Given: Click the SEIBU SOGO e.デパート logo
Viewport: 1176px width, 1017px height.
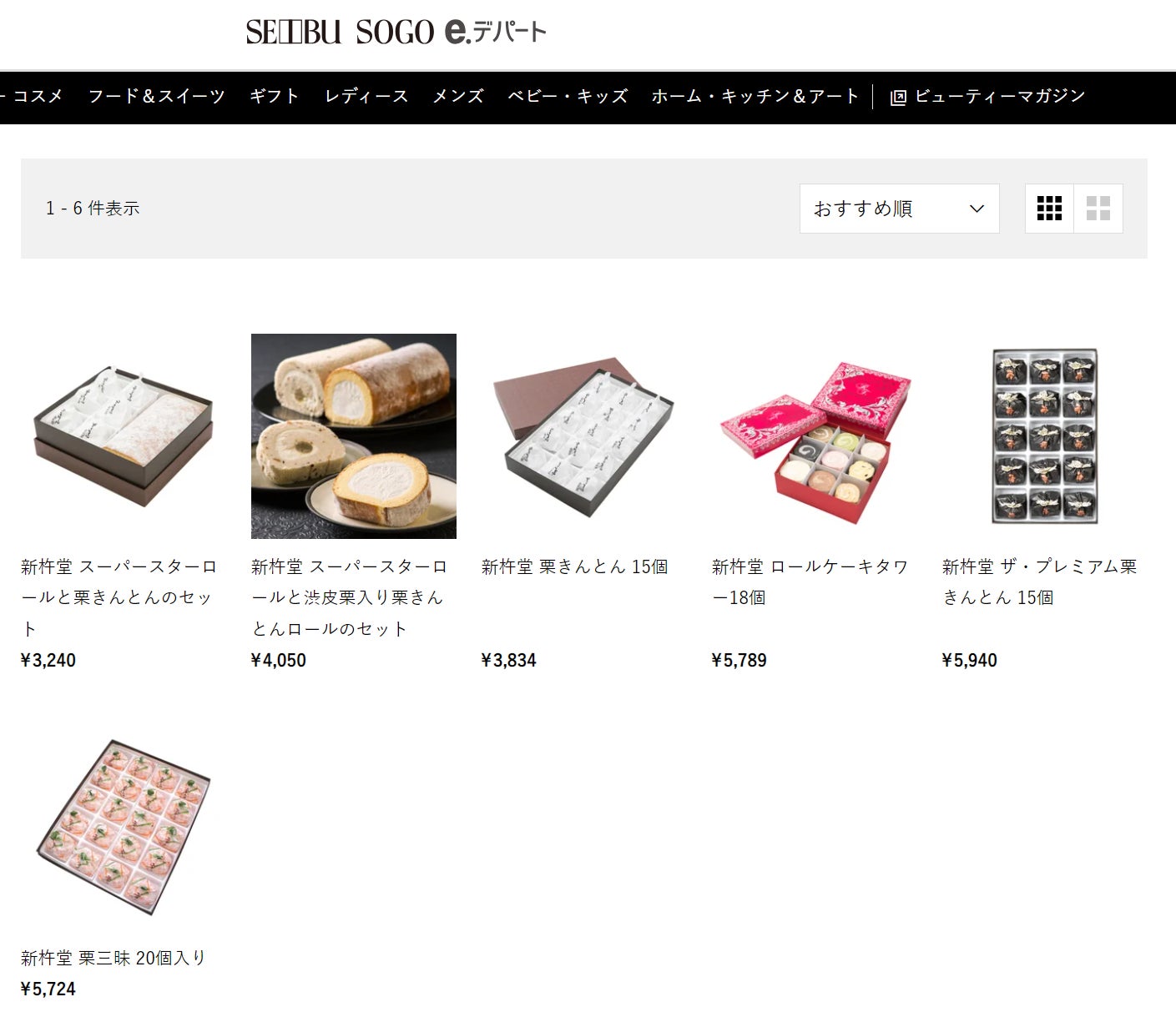Looking at the screenshot, I should coord(396,33).
